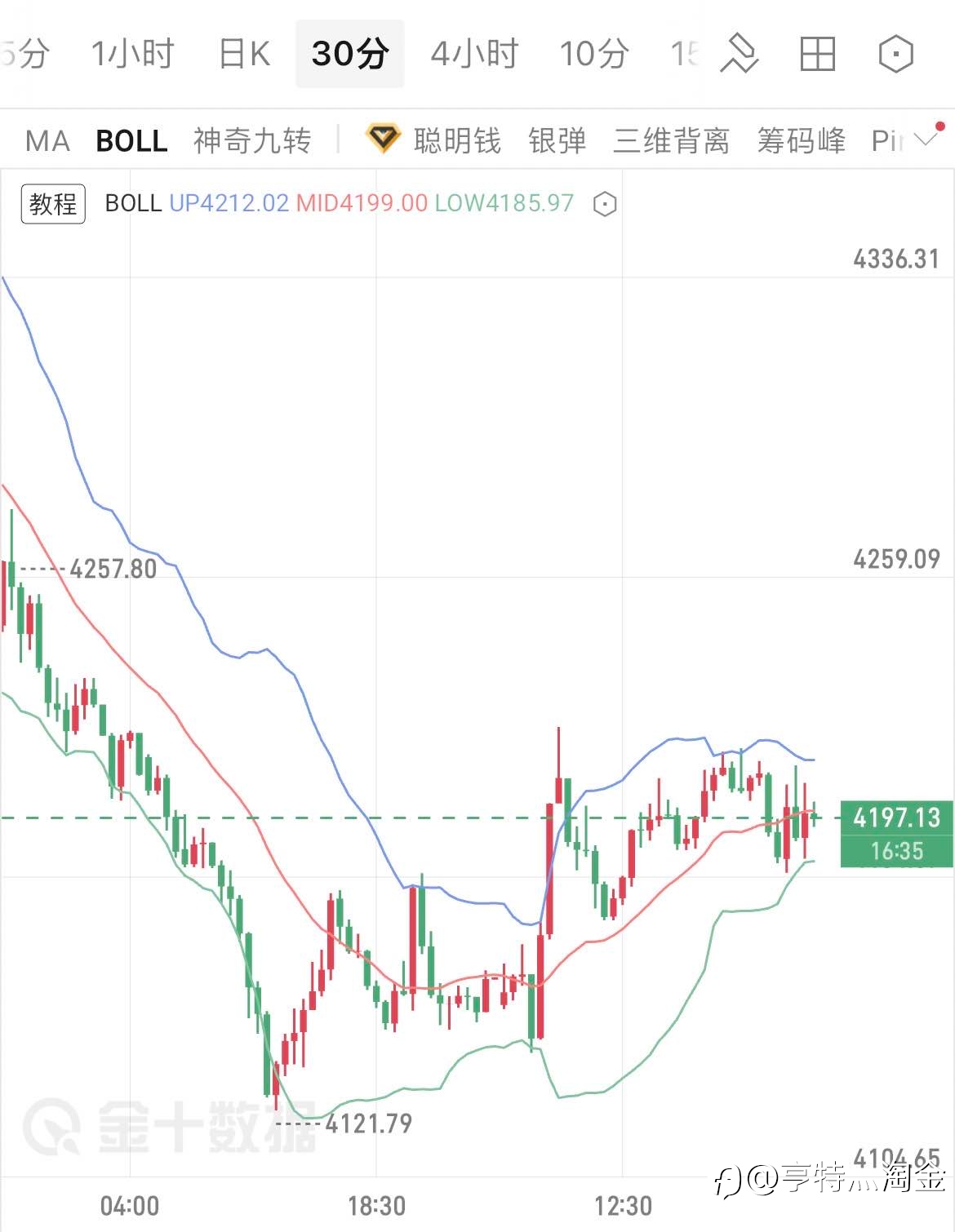Viewport: 955px width, 1232px height.
Task: Select the 30分 timeframe tab
Action: (x=349, y=54)
